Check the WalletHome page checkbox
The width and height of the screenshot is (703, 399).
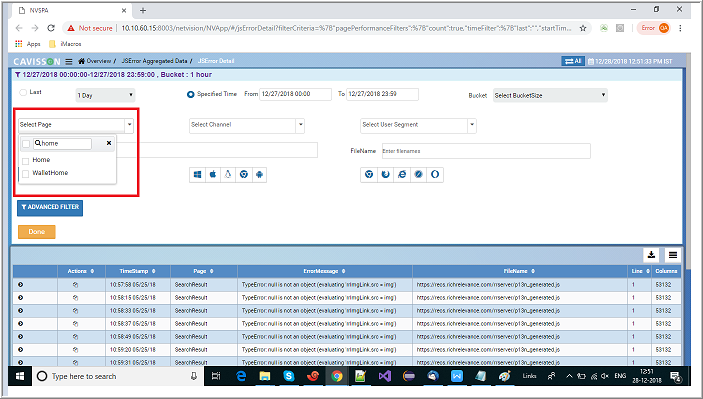(x=26, y=173)
